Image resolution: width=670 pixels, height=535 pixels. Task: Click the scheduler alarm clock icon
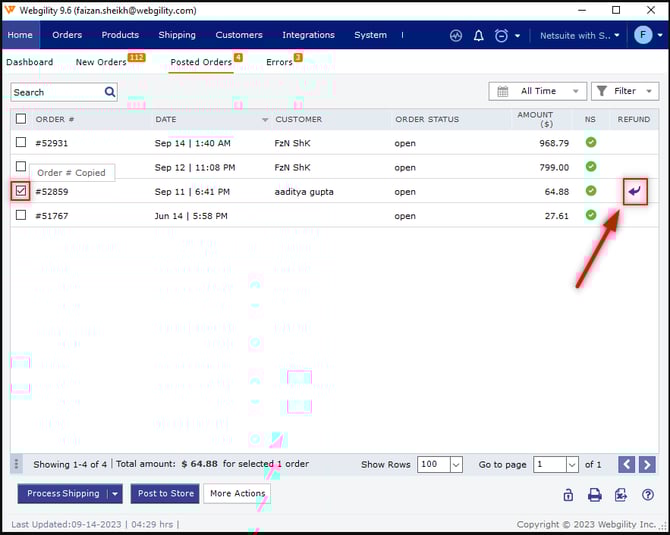[501, 35]
